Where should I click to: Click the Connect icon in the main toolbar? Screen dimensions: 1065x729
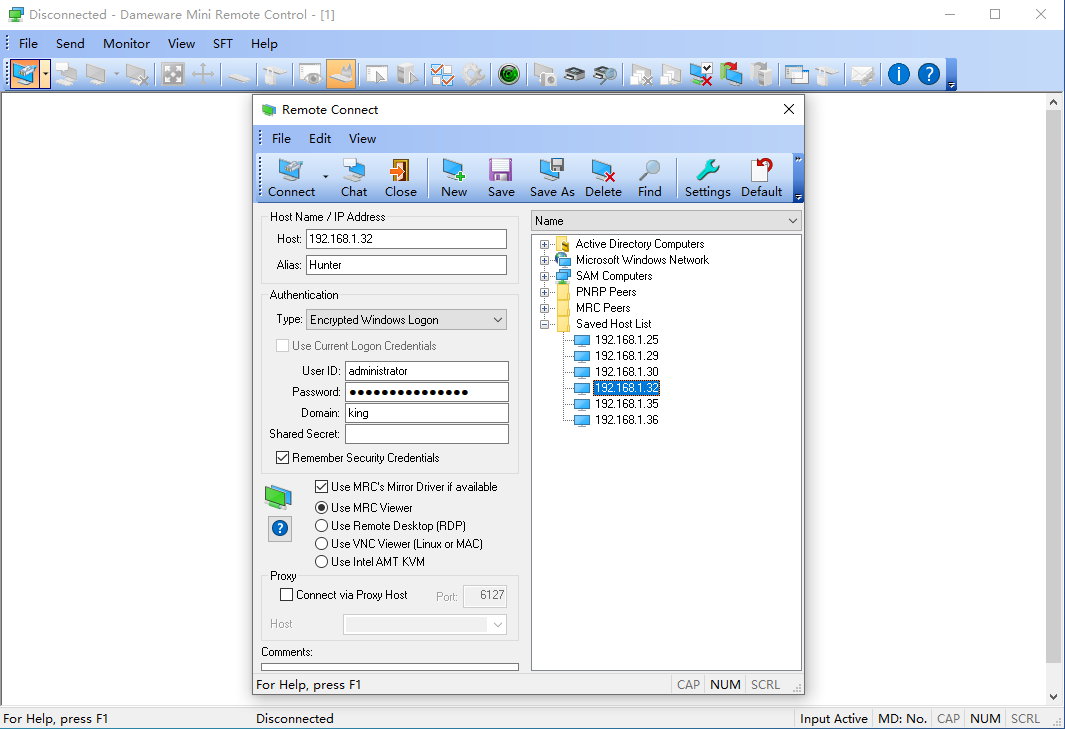pos(24,73)
